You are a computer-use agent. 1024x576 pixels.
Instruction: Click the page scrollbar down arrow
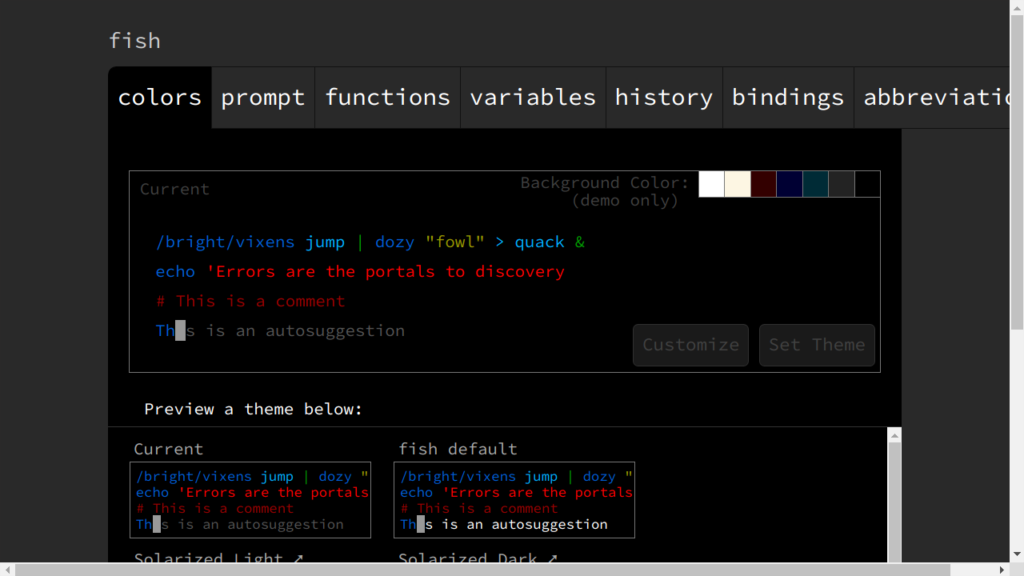pos(1017,554)
